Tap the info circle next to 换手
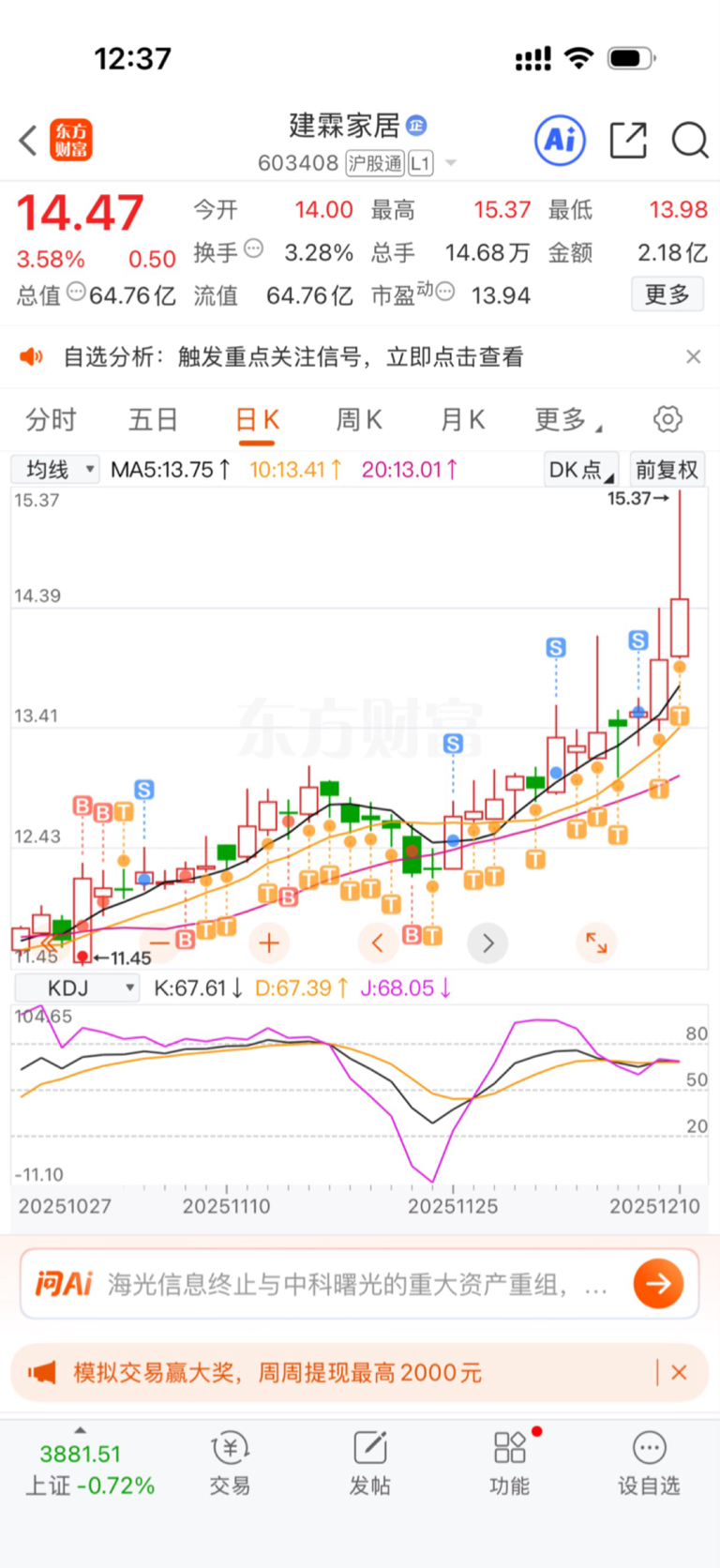 coord(254,249)
